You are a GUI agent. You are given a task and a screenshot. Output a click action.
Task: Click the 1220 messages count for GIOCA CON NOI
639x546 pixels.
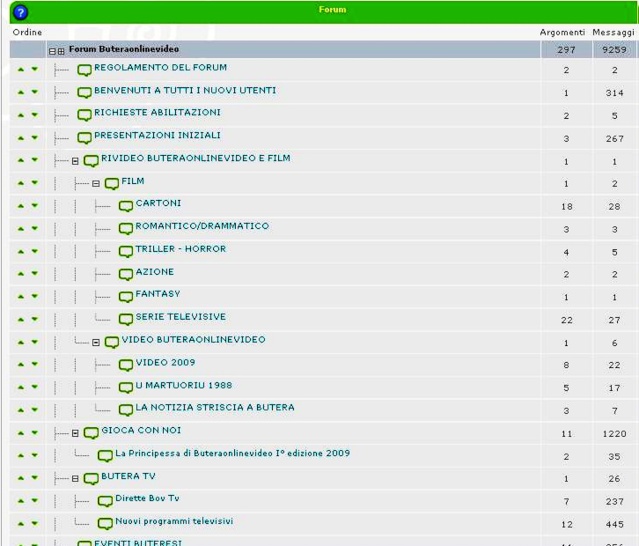614,434
